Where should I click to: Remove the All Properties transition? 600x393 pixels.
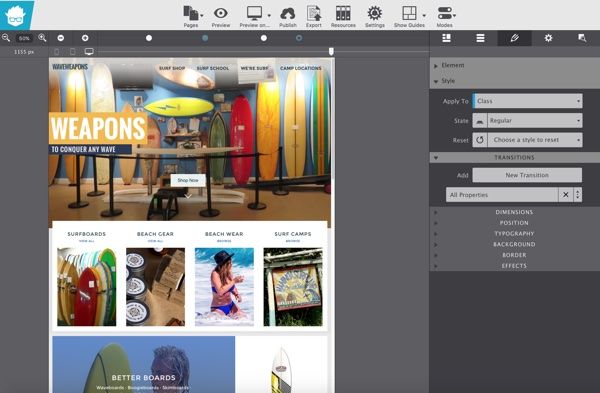tap(566, 195)
